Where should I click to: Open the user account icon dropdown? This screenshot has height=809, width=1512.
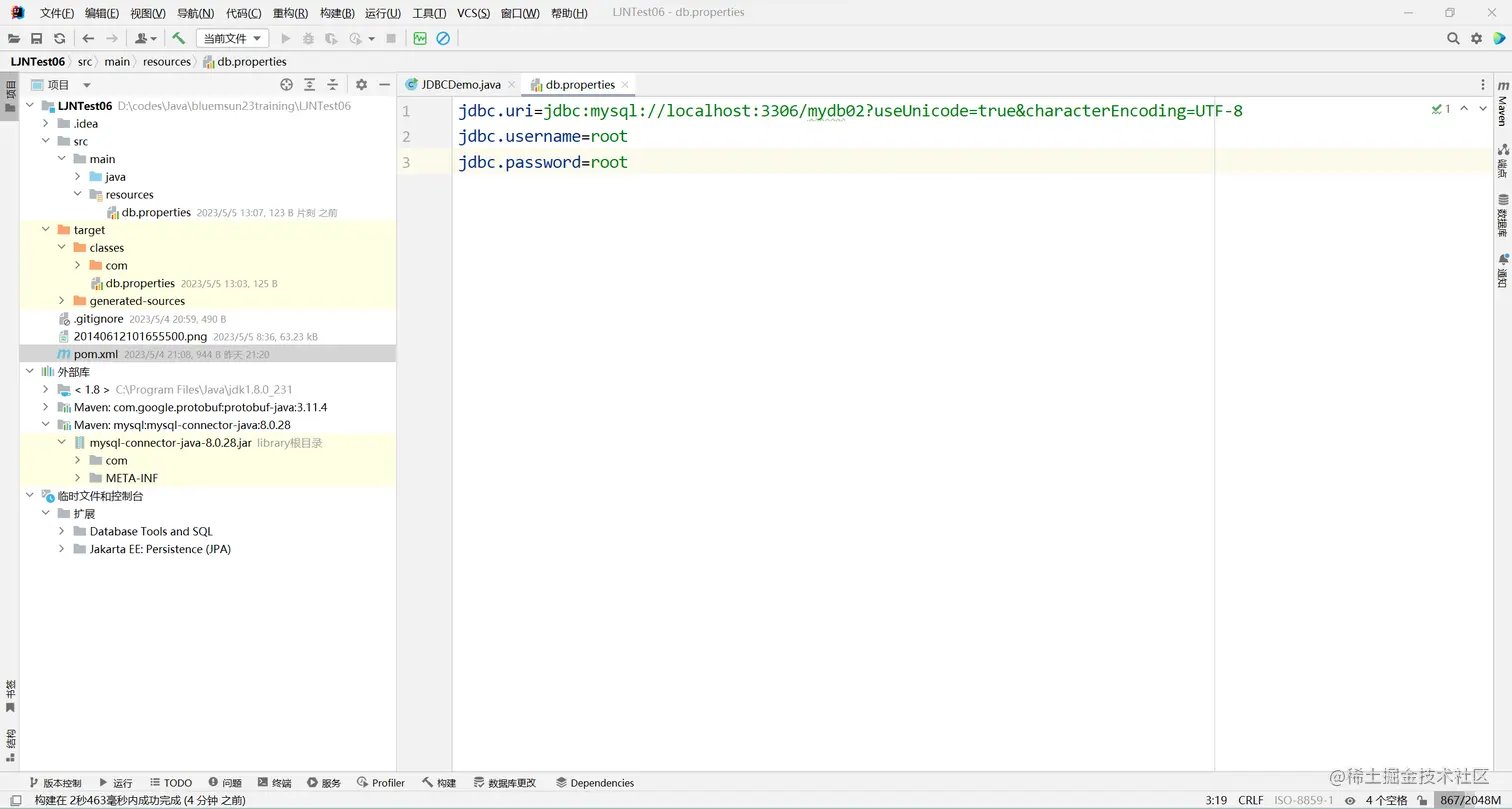(x=145, y=38)
